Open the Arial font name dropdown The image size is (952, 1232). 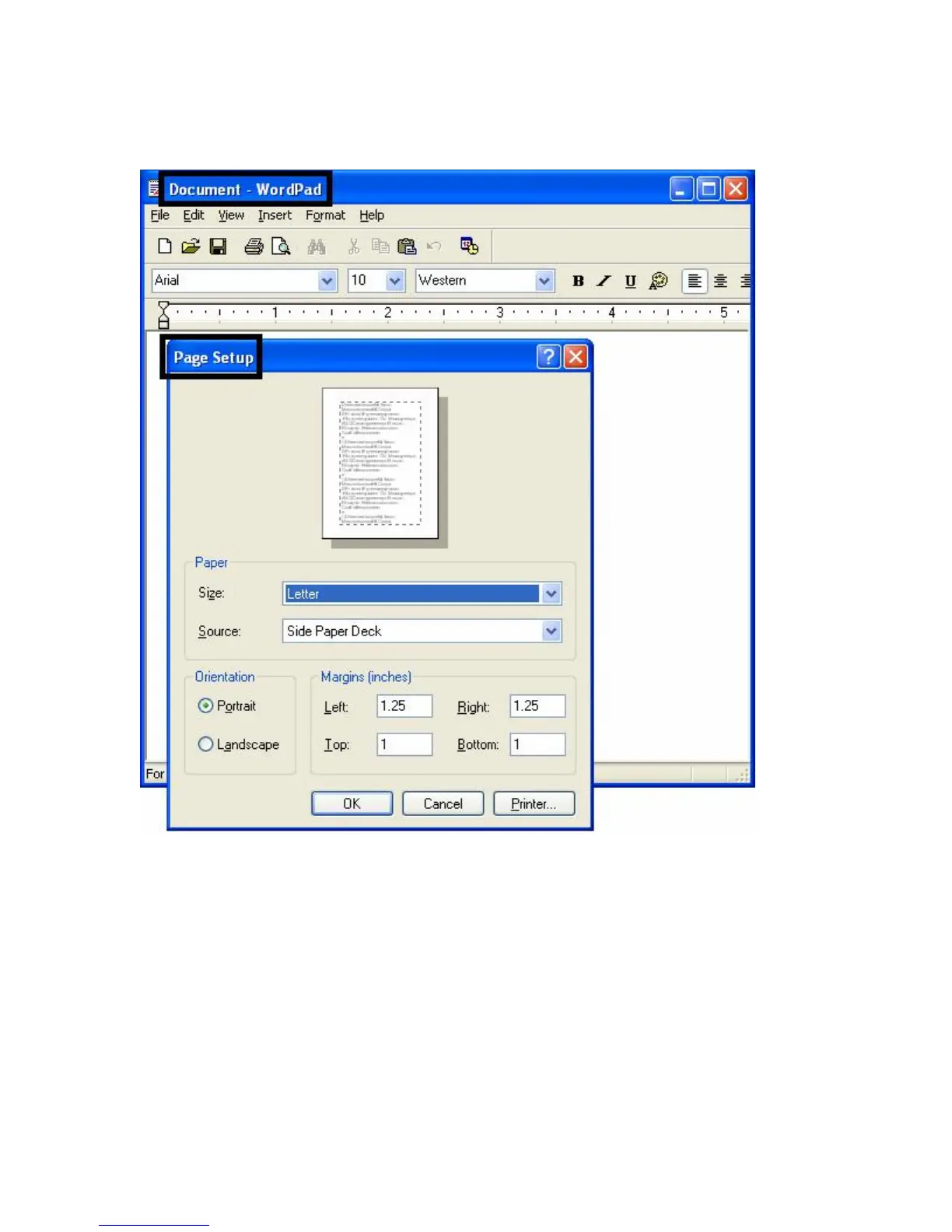327,281
